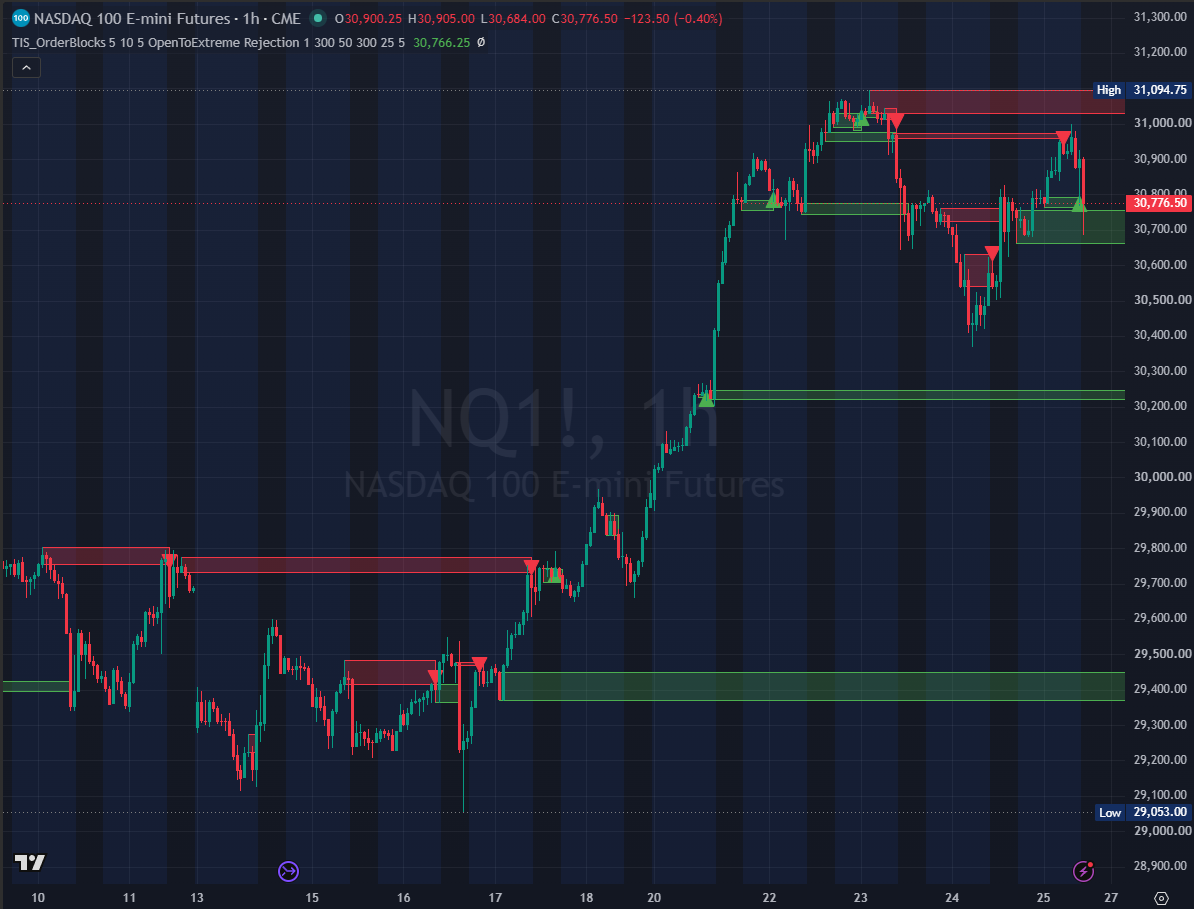Click the purple lightning bolt icon
Image resolution: width=1194 pixels, height=909 pixels.
coord(1084,870)
